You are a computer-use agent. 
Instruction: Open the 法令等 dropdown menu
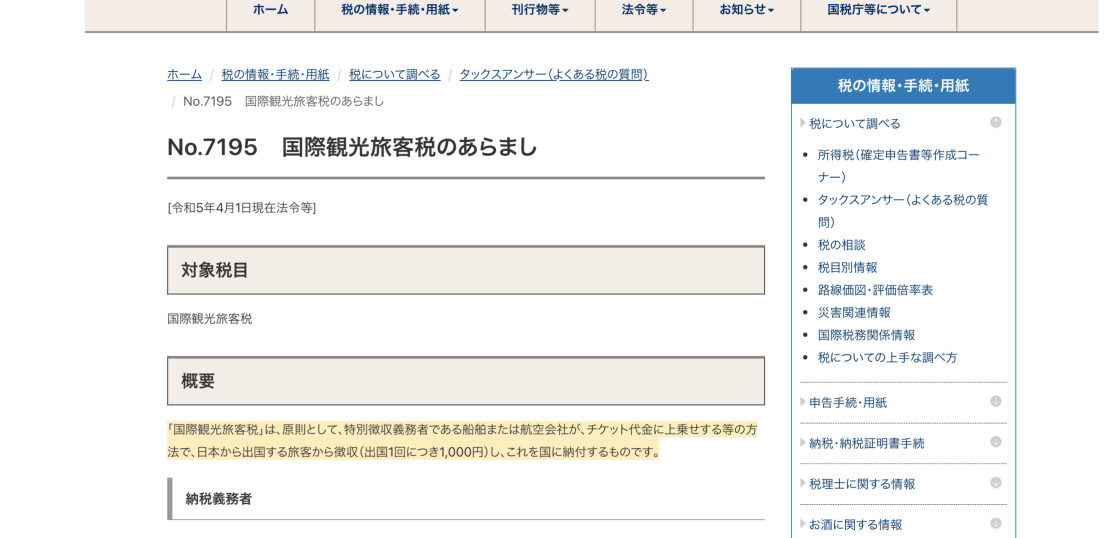[643, 10]
